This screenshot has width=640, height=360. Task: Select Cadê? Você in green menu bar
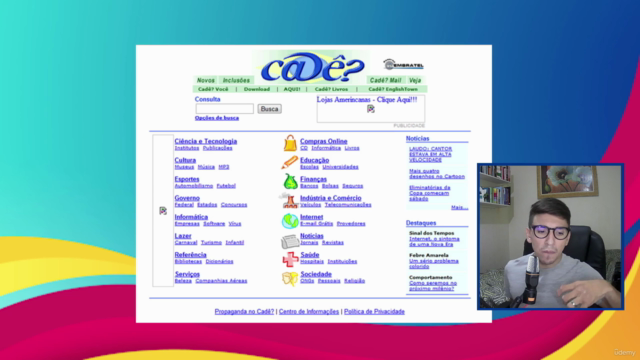[213, 89]
